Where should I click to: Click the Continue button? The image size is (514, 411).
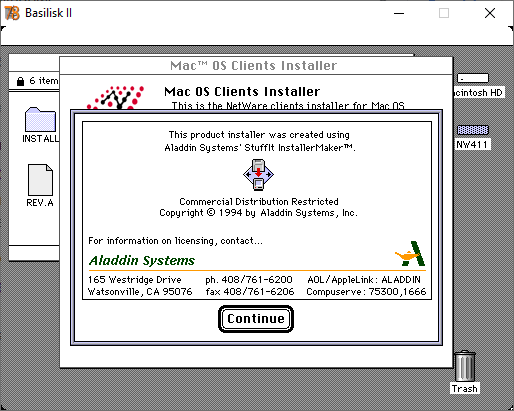(x=256, y=319)
